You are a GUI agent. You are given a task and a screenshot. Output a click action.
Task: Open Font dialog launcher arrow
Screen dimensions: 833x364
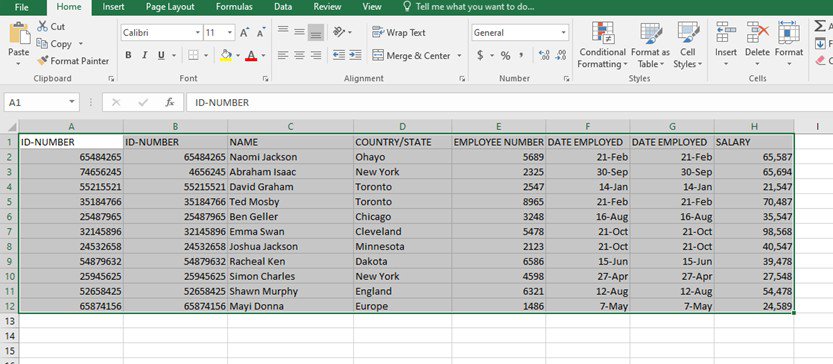[265, 79]
